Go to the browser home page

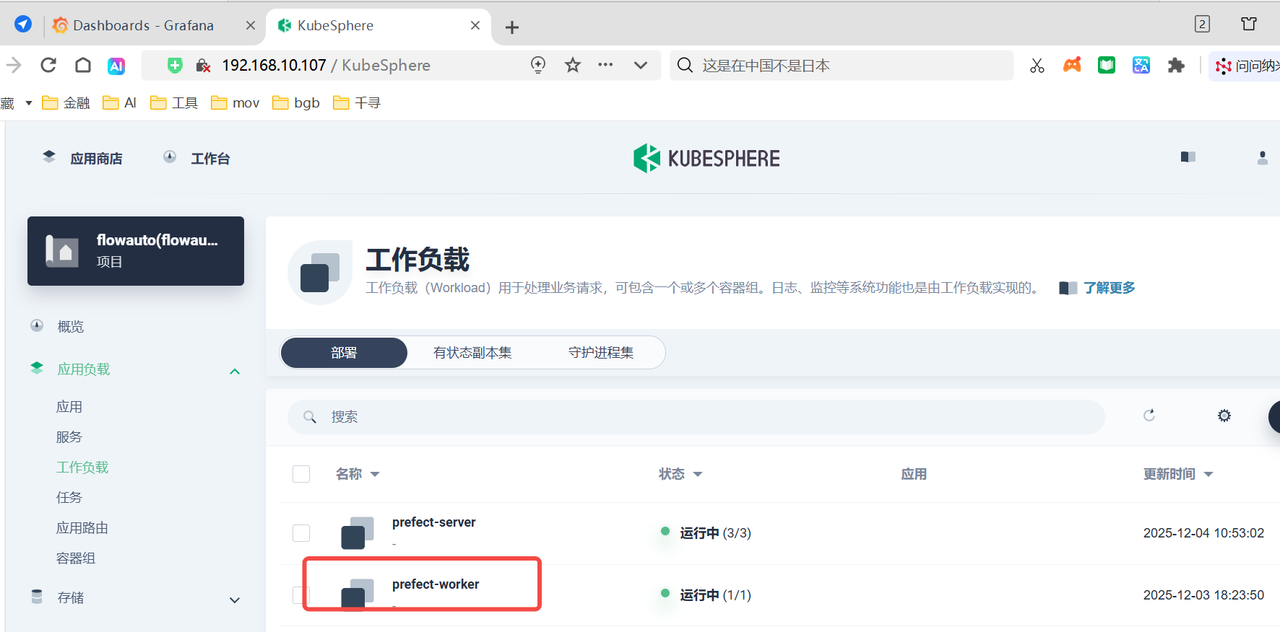pos(83,65)
